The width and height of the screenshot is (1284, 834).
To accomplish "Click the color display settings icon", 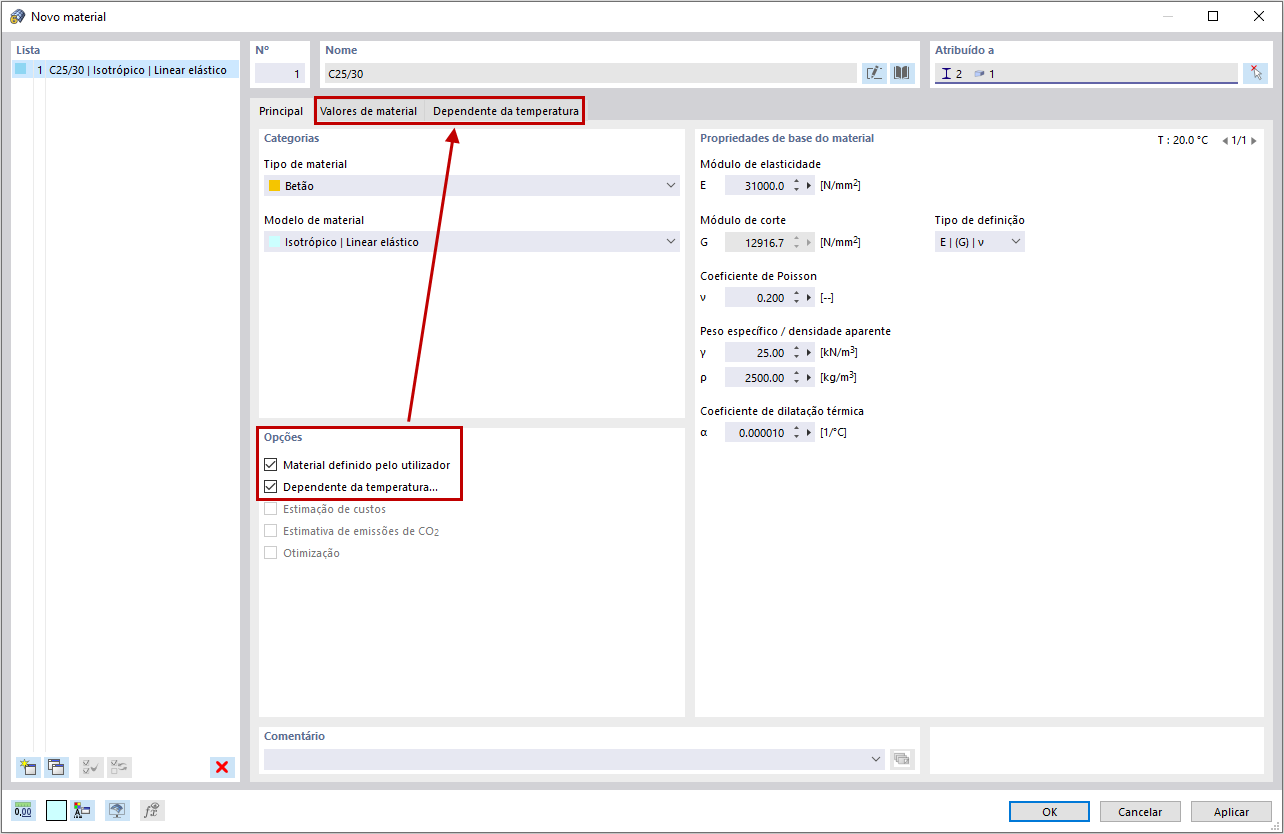I will coord(85,811).
